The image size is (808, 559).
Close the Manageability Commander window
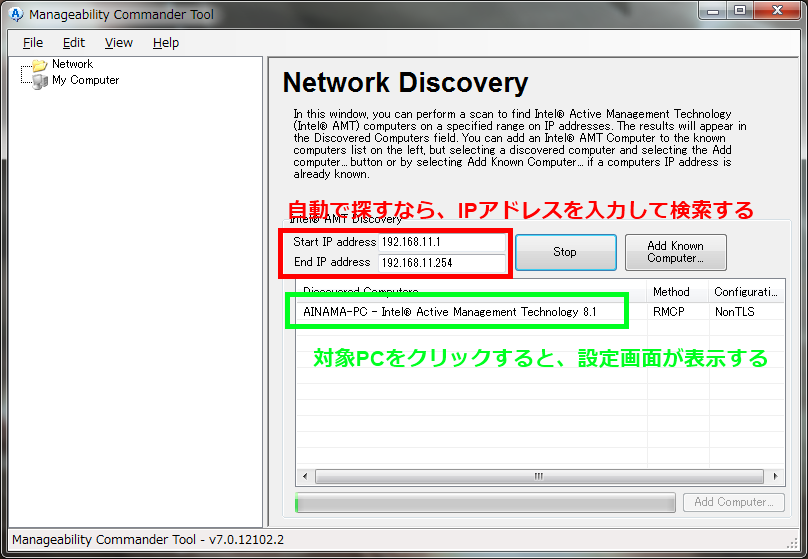pyautogui.click(x=777, y=11)
